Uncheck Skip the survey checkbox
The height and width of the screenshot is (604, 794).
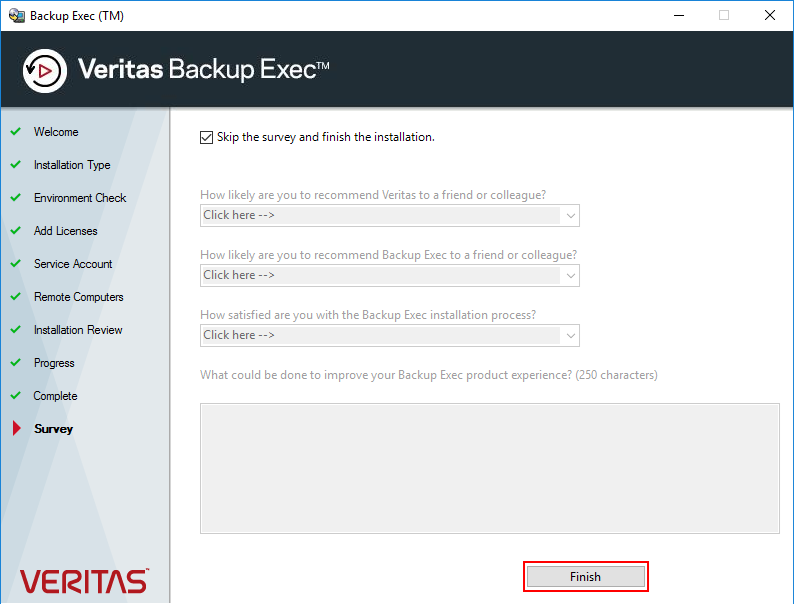(x=206, y=137)
